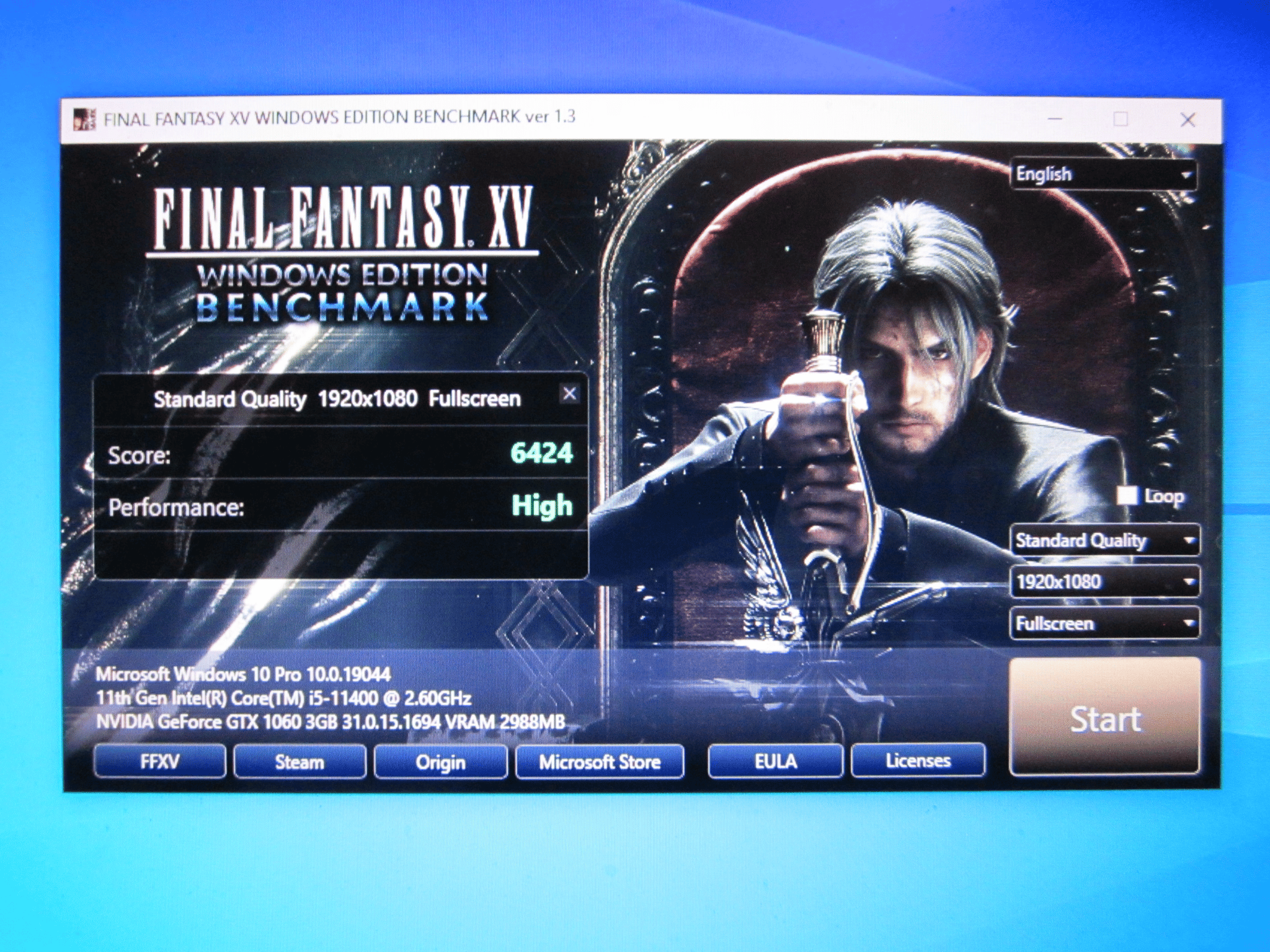This screenshot has width=1270, height=952.
Task: Click the app icon in title bar
Action: tap(85, 118)
